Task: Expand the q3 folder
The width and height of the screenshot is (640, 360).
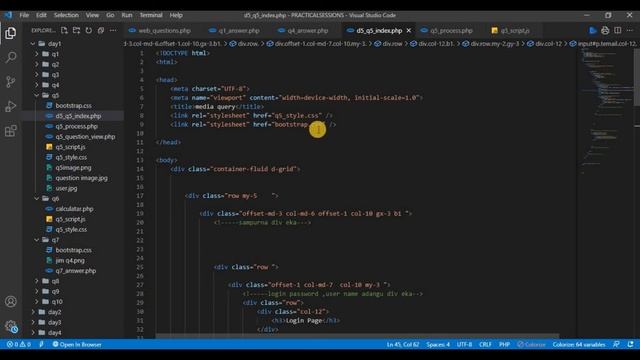Action: click(x=37, y=75)
